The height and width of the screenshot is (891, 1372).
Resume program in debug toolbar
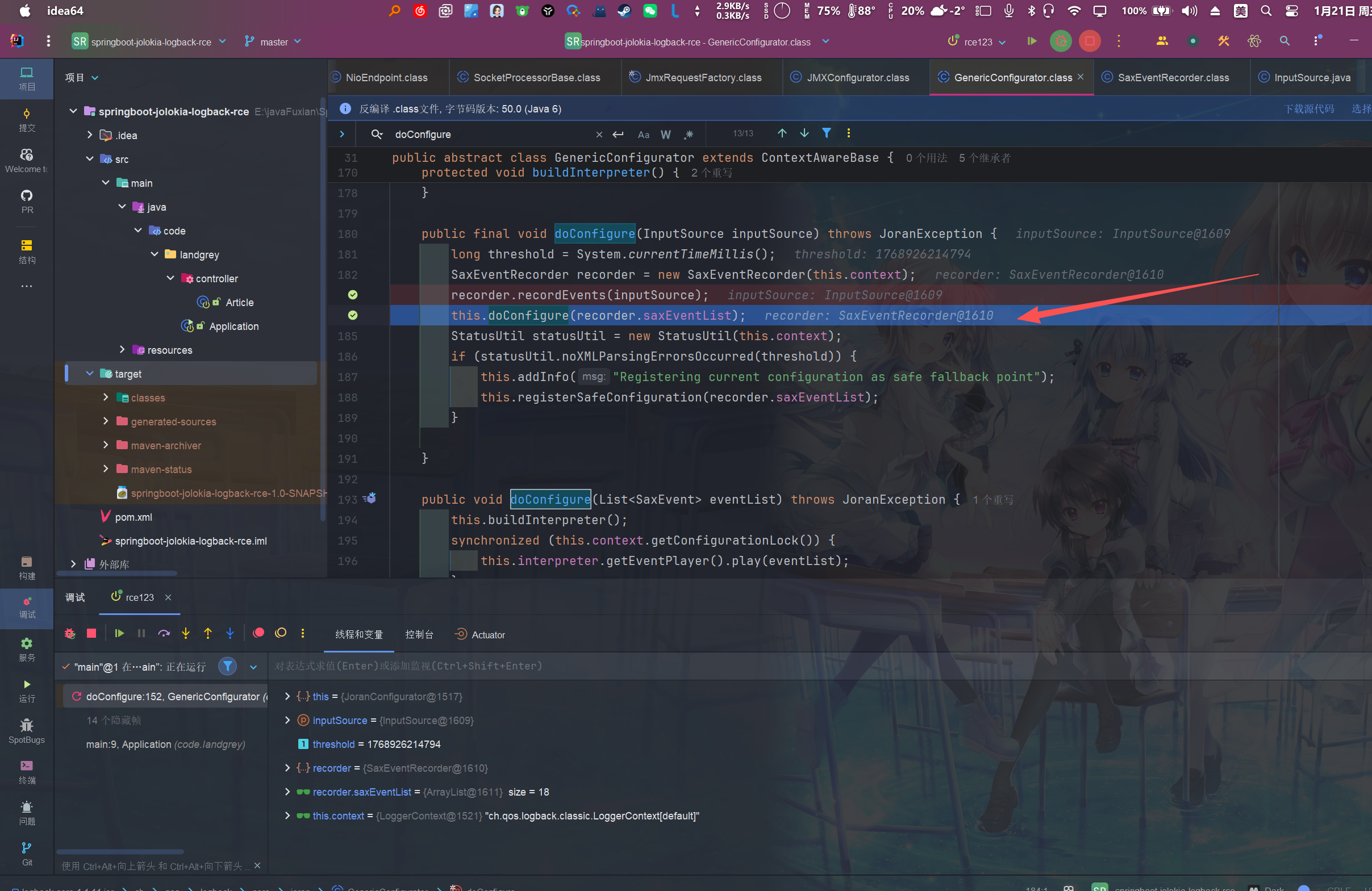coord(119,633)
